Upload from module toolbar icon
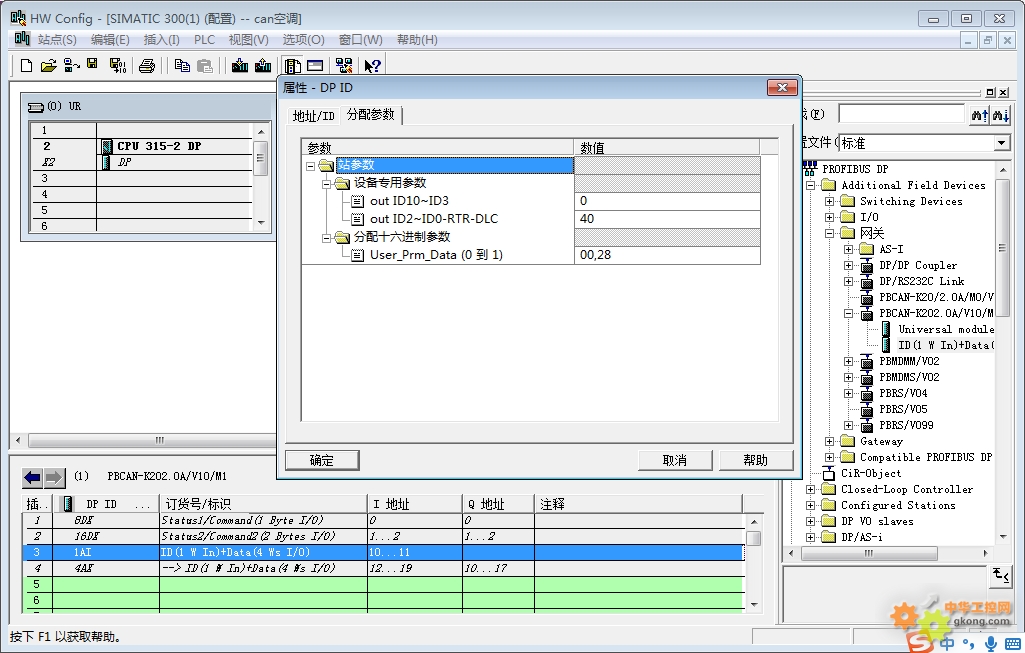This screenshot has height=653, width=1025. click(x=263, y=65)
